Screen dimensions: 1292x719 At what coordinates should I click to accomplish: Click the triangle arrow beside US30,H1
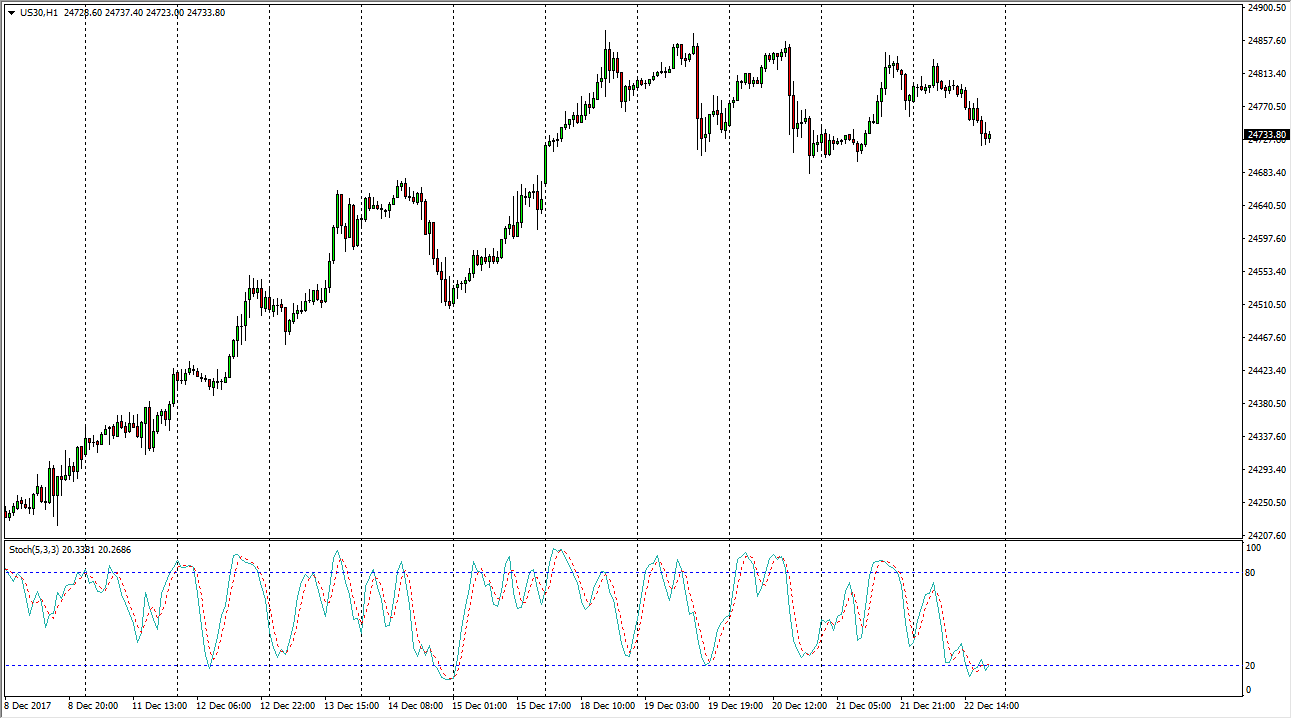[11, 13]
